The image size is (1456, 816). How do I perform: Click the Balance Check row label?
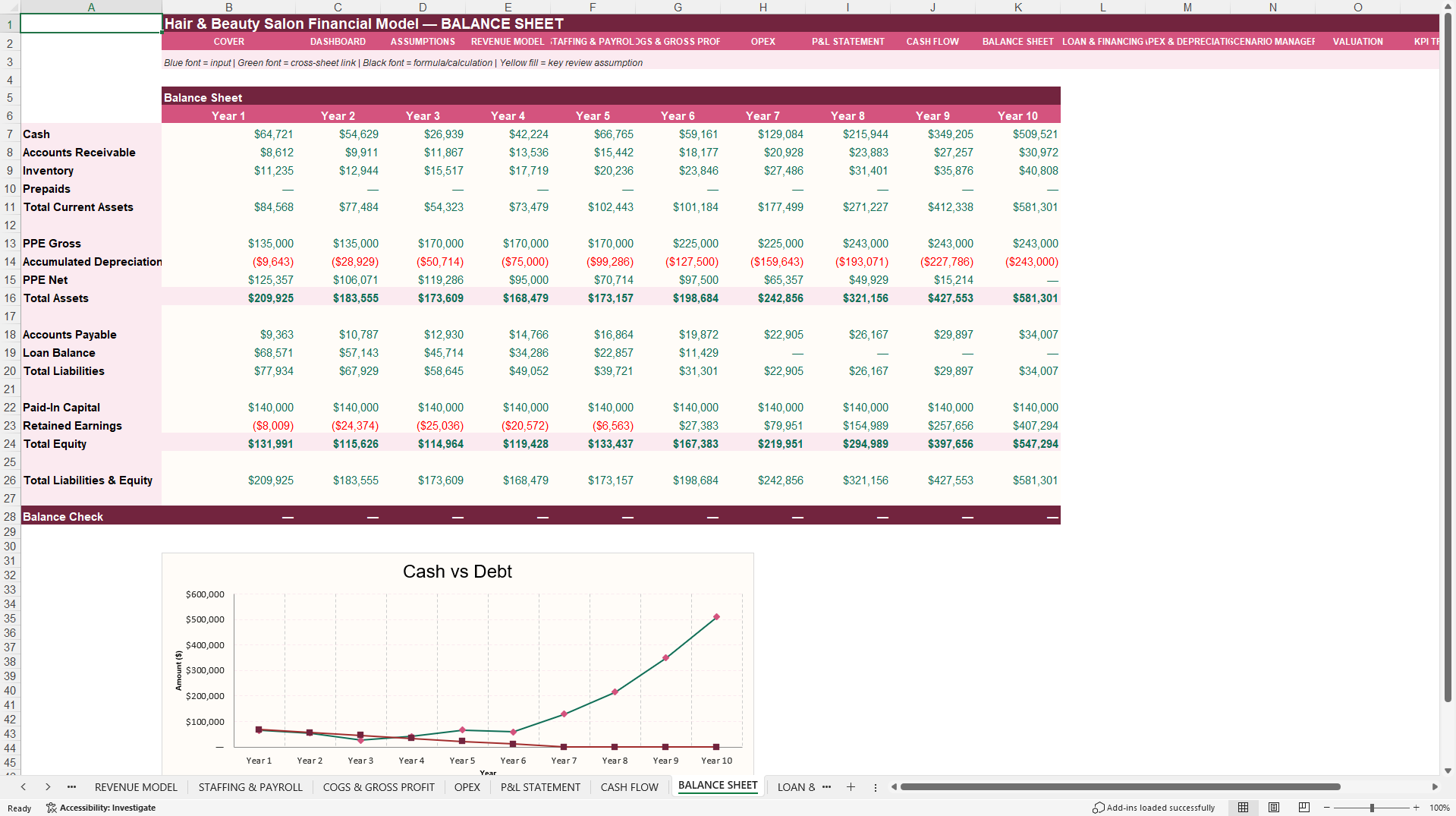[x=63, y=517]
